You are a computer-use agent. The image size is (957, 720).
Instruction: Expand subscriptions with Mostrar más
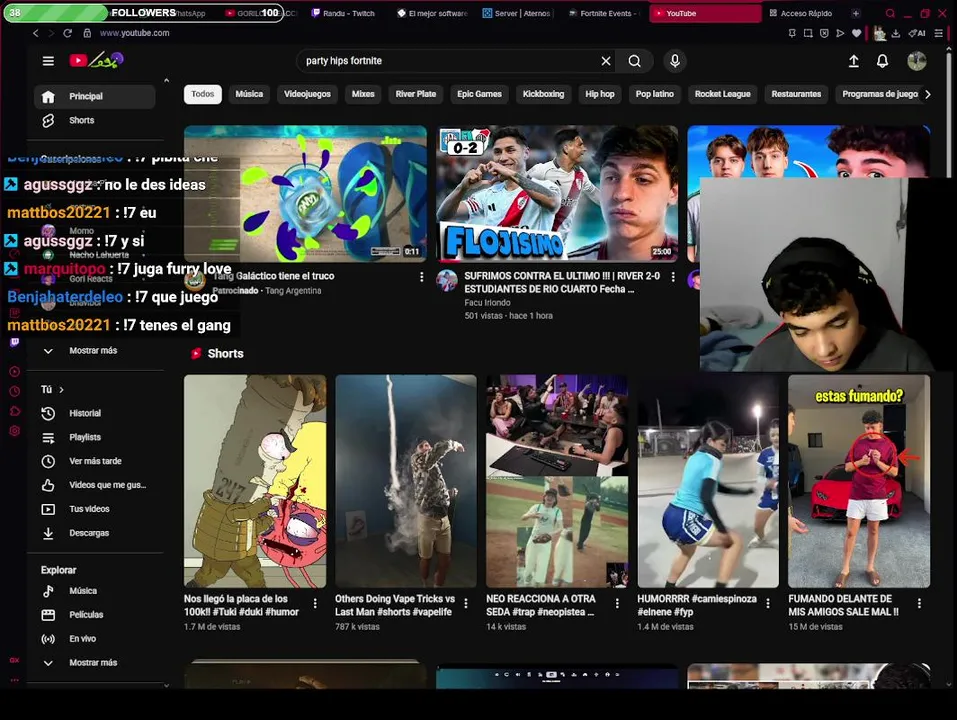pyautogui.click(x=95, y=351)
